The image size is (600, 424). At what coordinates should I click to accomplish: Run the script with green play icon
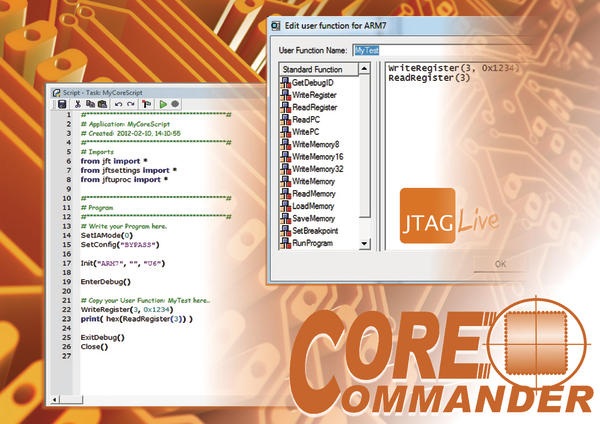pyautogui.click(x=163, y=104)
